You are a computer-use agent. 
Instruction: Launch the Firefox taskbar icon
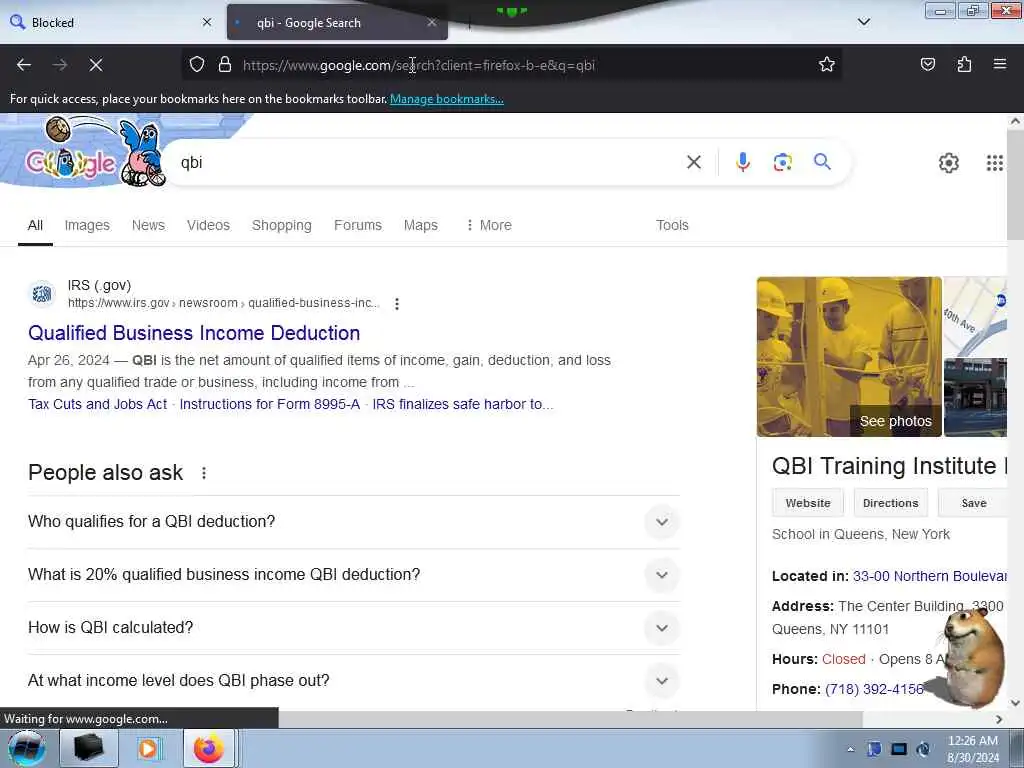pos(208,748)
